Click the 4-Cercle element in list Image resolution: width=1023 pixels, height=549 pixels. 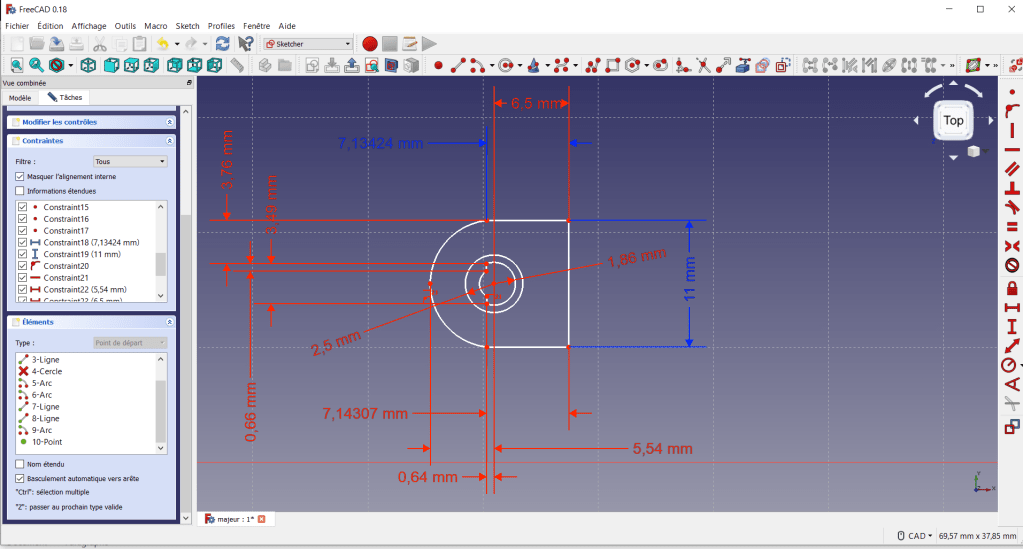(x=47, y=371)
